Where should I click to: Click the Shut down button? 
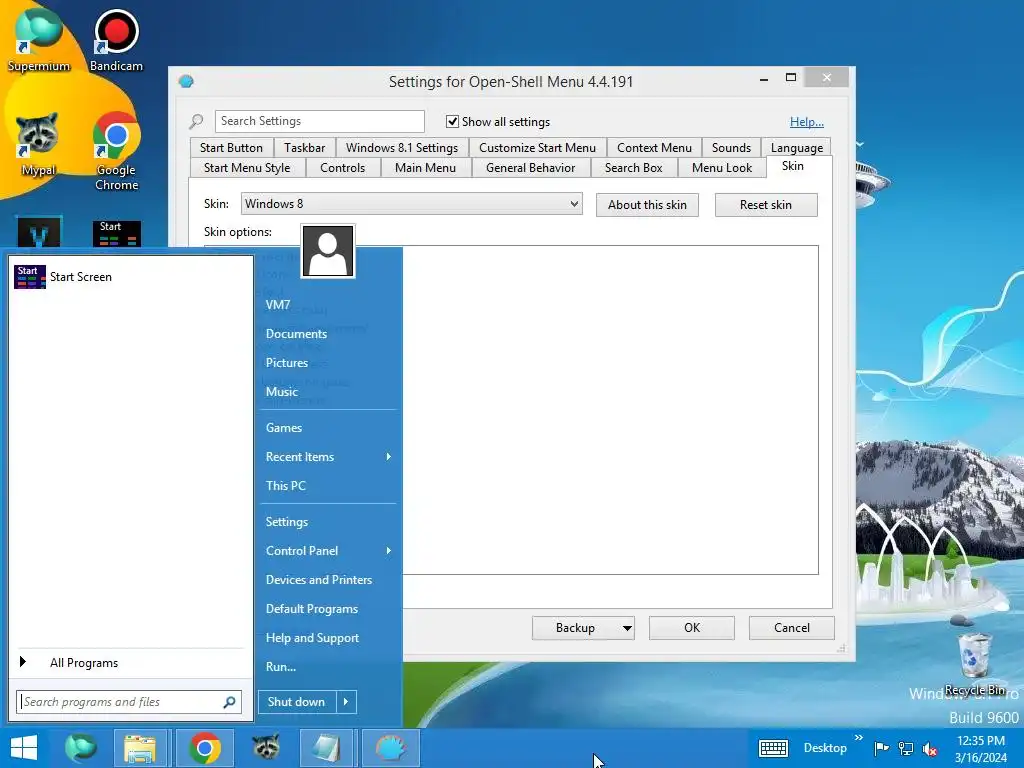tap(297, 702)
